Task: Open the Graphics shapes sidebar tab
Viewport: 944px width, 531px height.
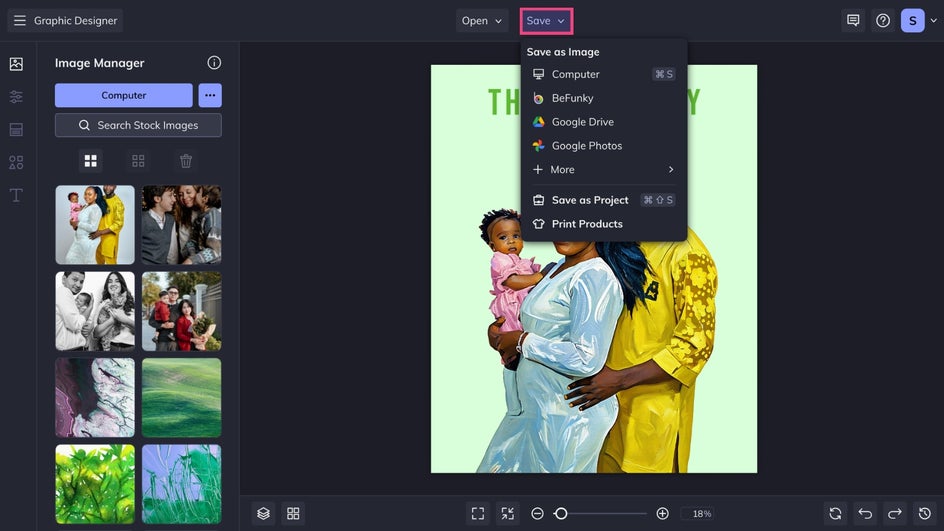Action: coord(16,162)
